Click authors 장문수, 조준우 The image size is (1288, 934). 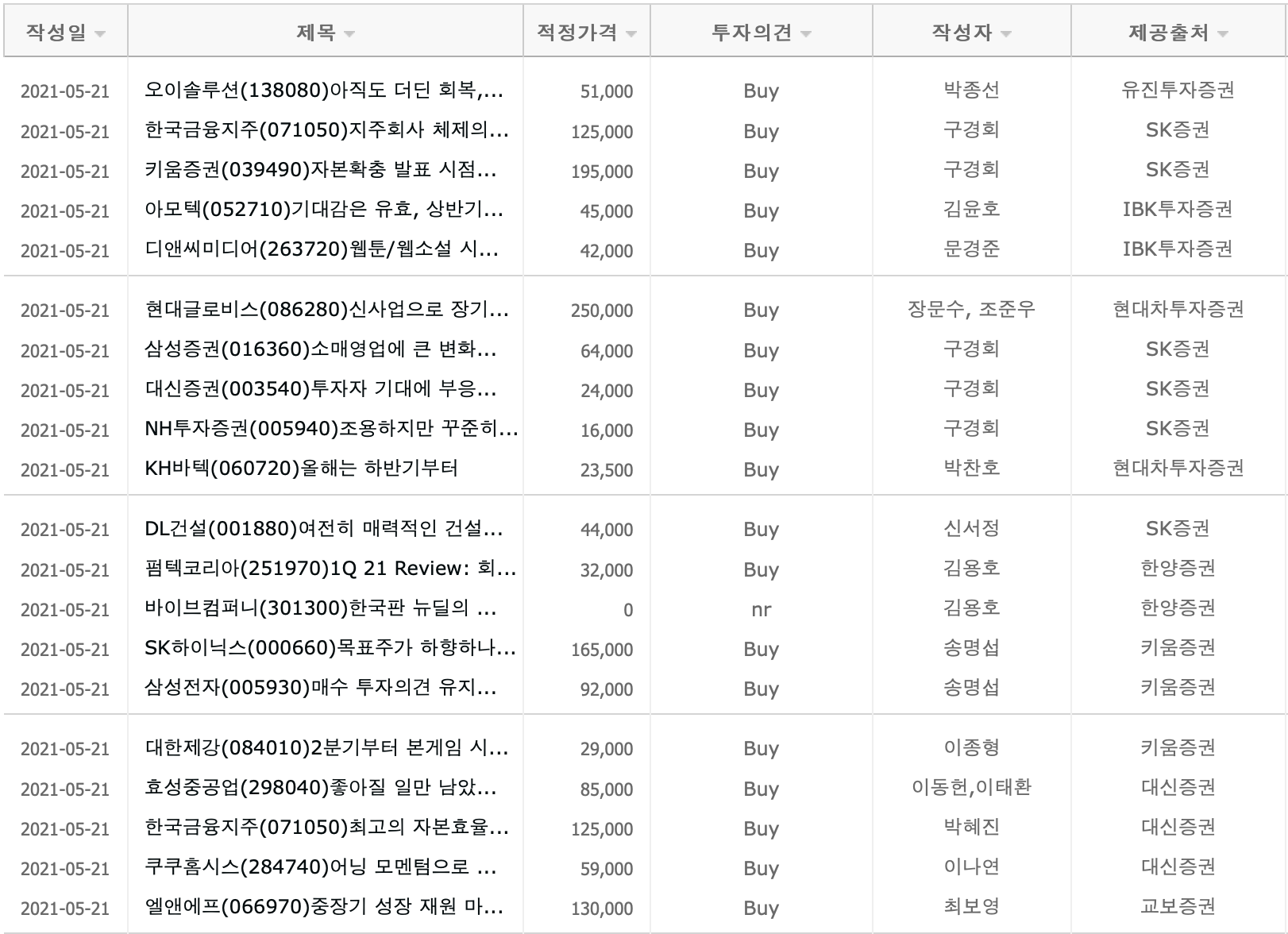(971, 309)
